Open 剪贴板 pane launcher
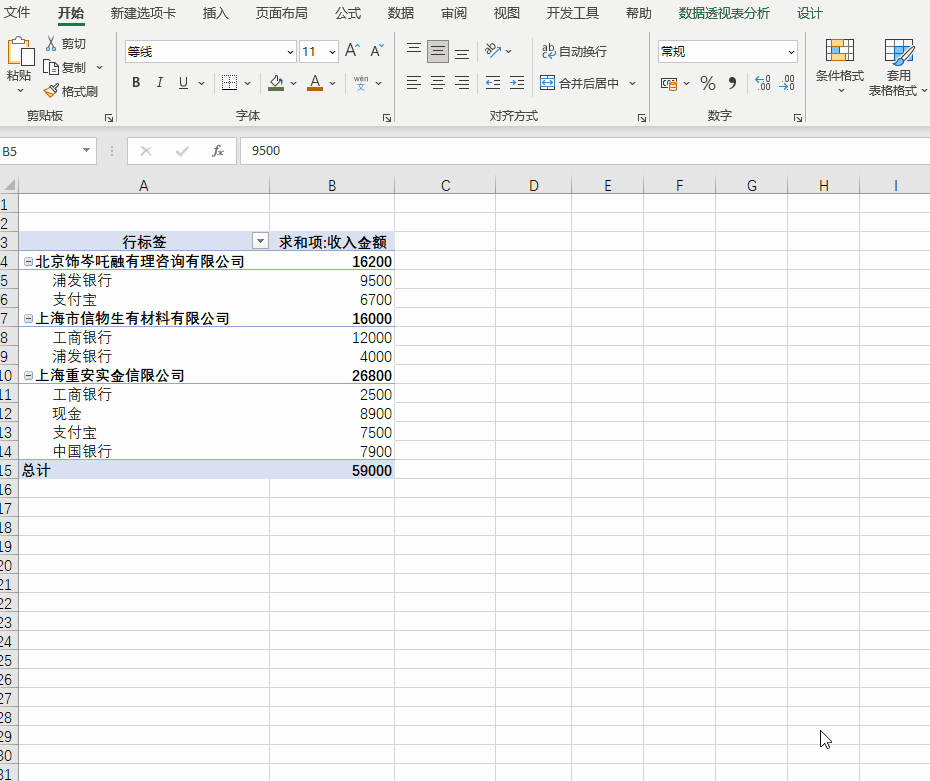Screen dimensions: 930x781 point(109,118)
